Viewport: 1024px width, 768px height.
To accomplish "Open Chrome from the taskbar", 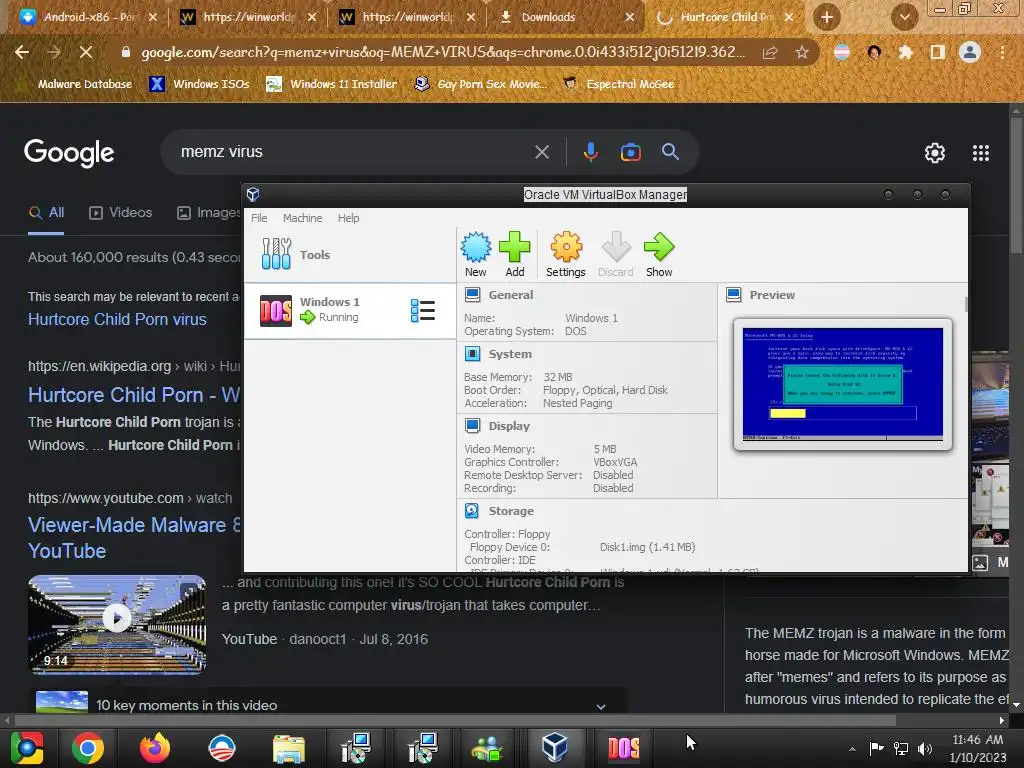I will pos(88,748).
